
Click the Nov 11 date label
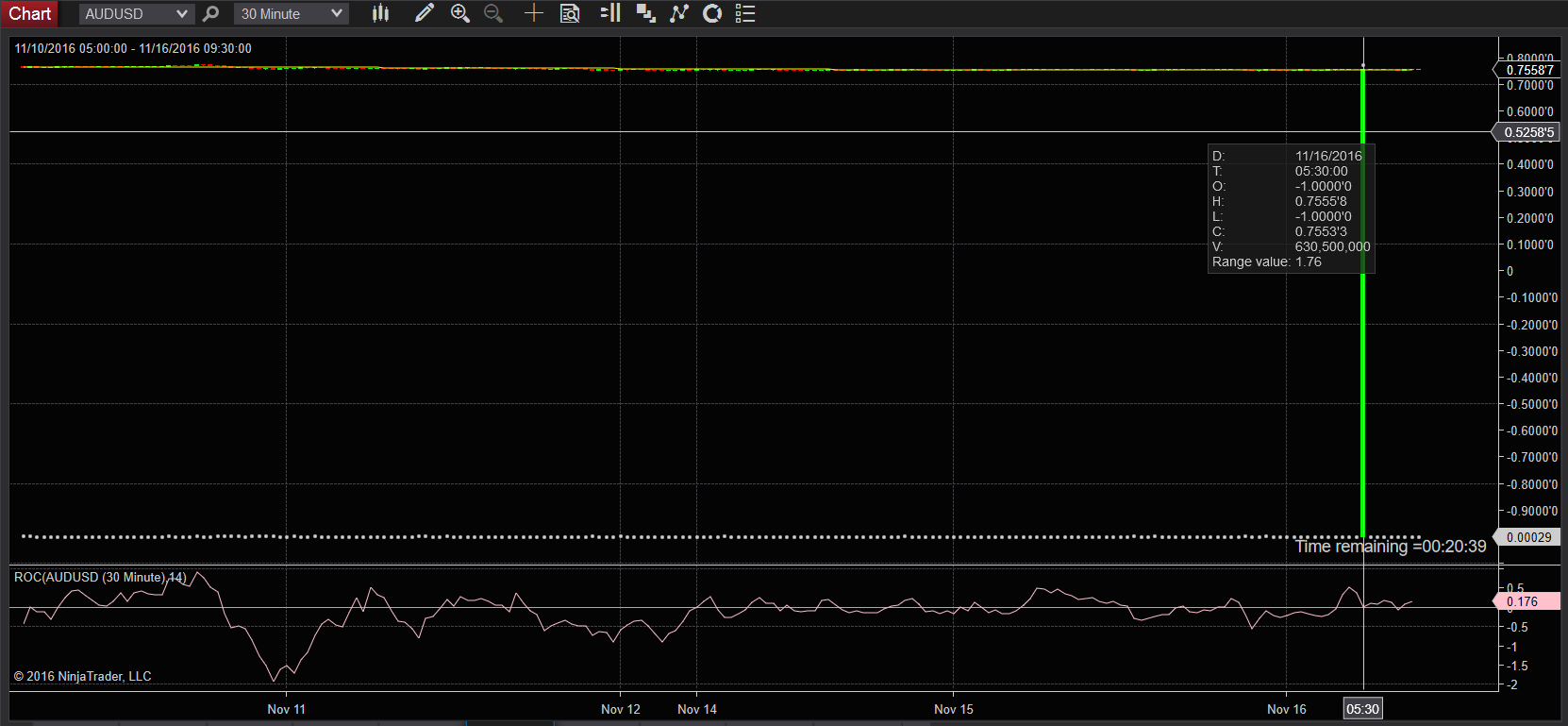pyautogui.click(x=286, y=709)
